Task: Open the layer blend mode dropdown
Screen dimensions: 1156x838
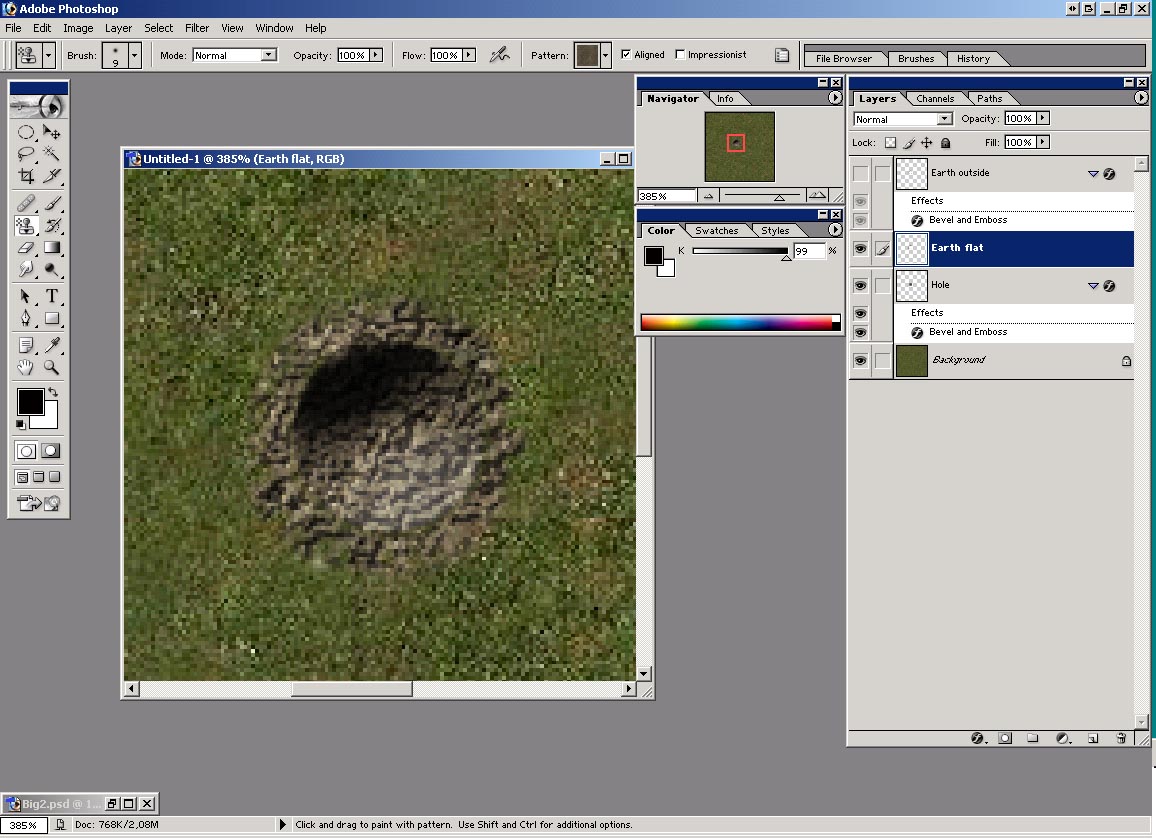Action: point(944,119)
